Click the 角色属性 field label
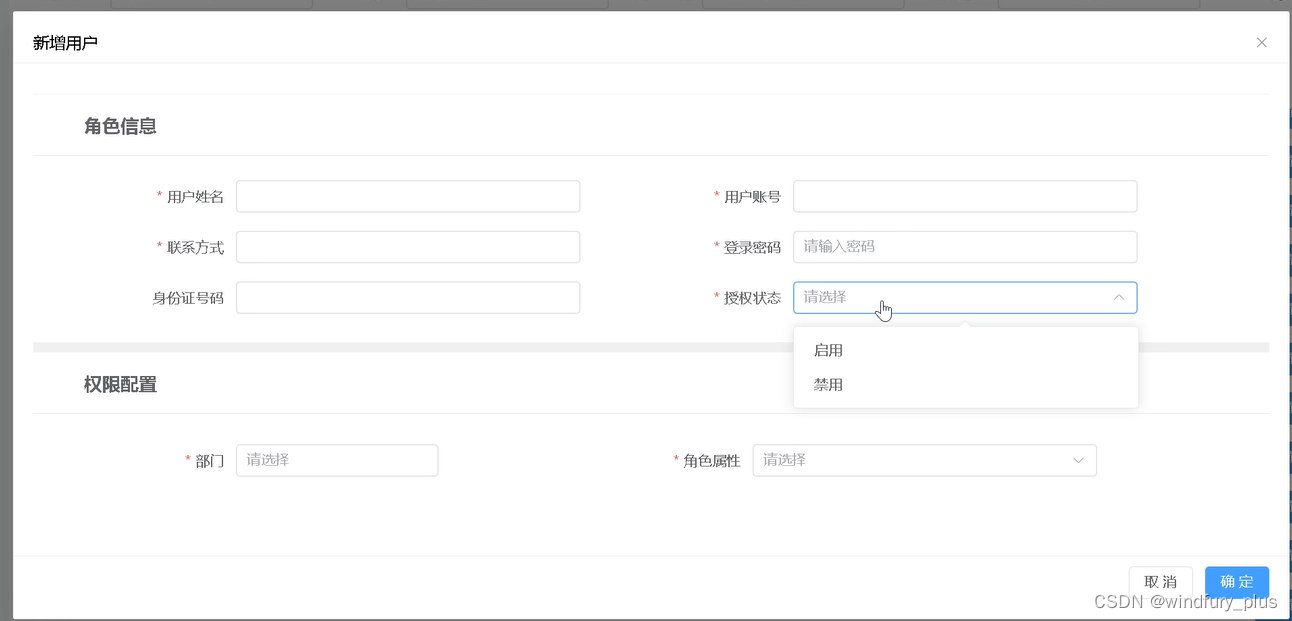This screenshot has height=621, width=1292. pyautogui.click(x=712, y=461)
